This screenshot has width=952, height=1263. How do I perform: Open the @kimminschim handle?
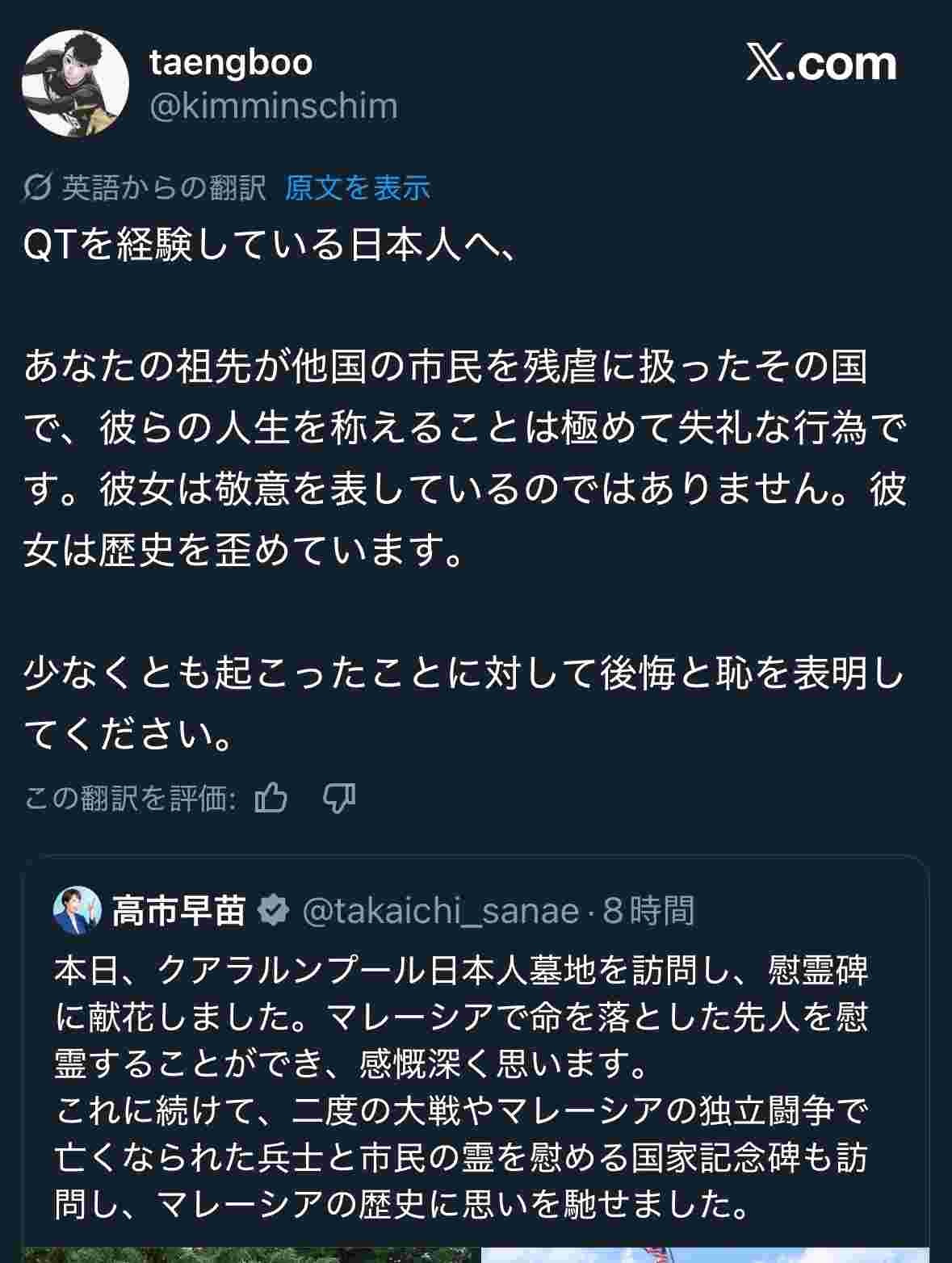(x=274, y=106)
